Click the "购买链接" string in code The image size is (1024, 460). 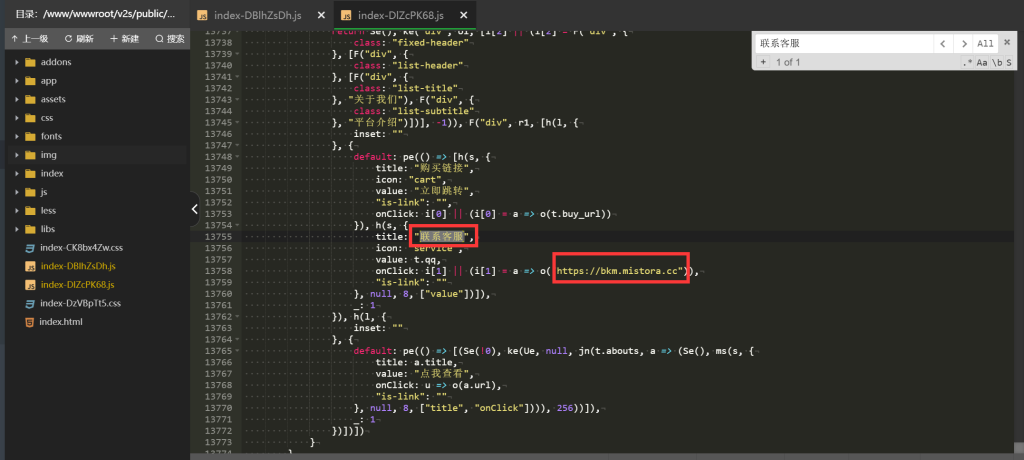pyautogui.click(x=441, y=168)
